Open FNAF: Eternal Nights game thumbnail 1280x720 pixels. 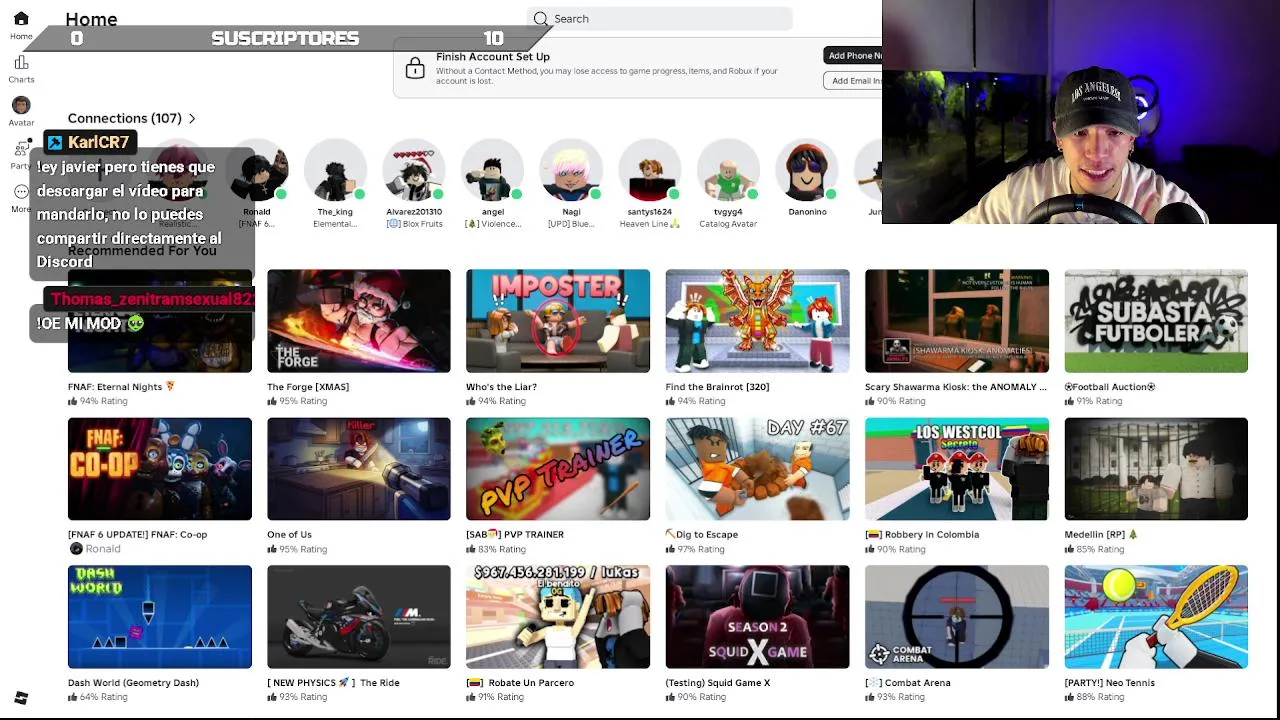[x=160, y=321]
